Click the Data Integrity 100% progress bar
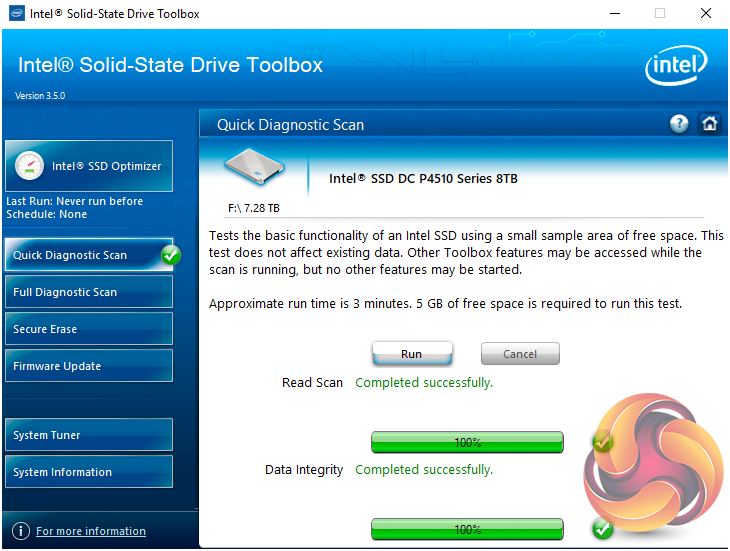This screenshot has height=551, width=730. [x=467, y=529]
